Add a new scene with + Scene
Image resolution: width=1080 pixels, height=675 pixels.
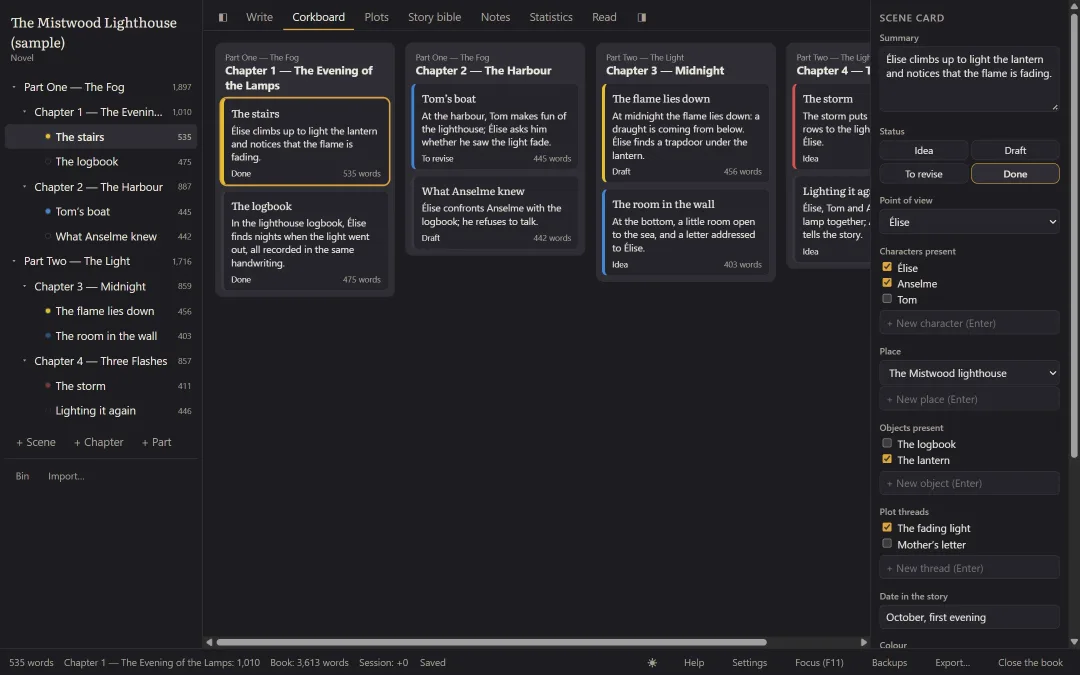[x=36, y=442]
